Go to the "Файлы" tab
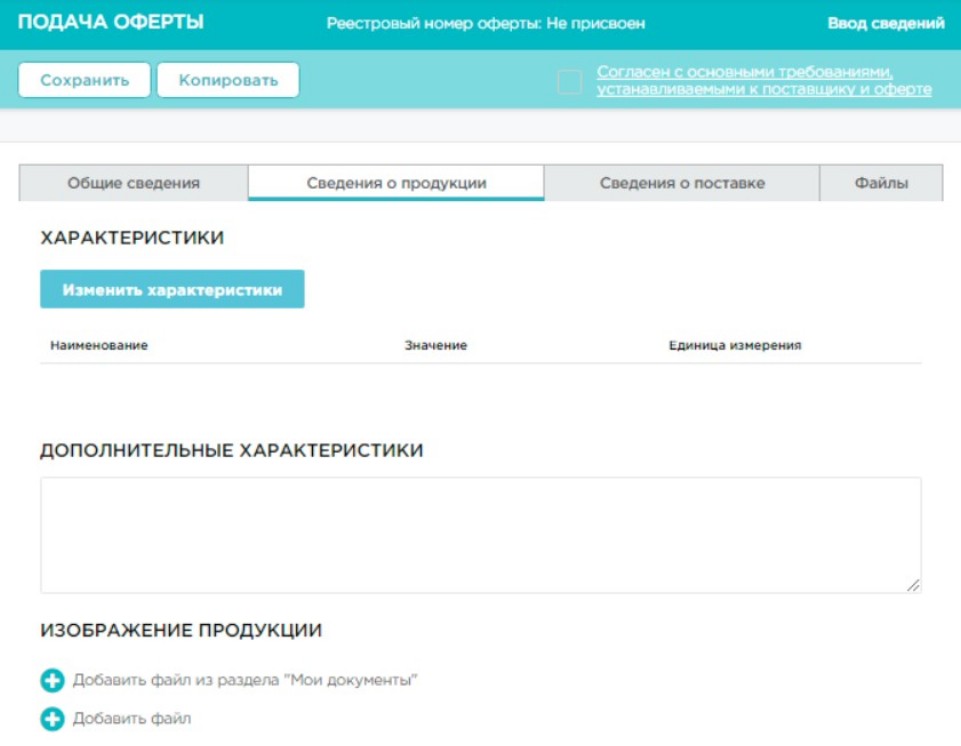This screenshot has height=746, width=961. [x=881, y=183]
